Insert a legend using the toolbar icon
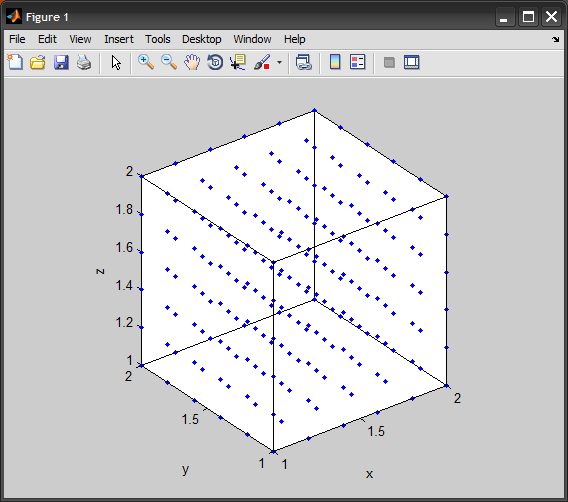The height and width of the screenshot is (502, 568). [358, 62]
